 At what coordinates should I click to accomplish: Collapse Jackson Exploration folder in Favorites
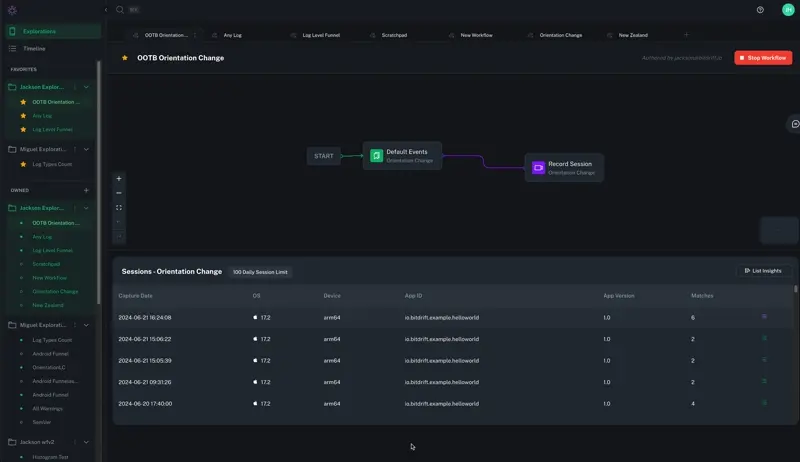pyautogui.click(x=87, y=87)
